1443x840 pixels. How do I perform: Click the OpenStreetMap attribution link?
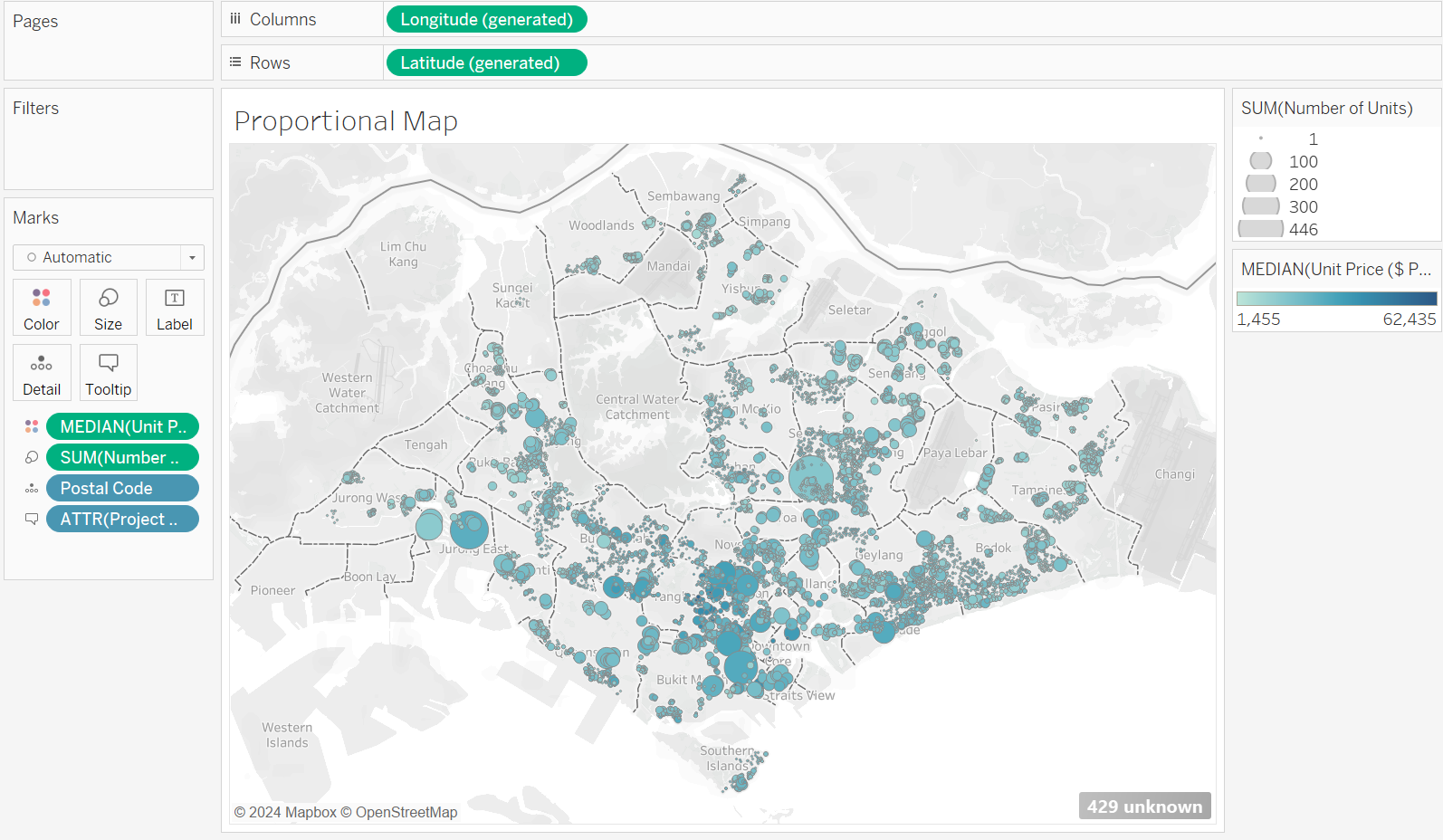pyautogui.click(x=406, y=812)
